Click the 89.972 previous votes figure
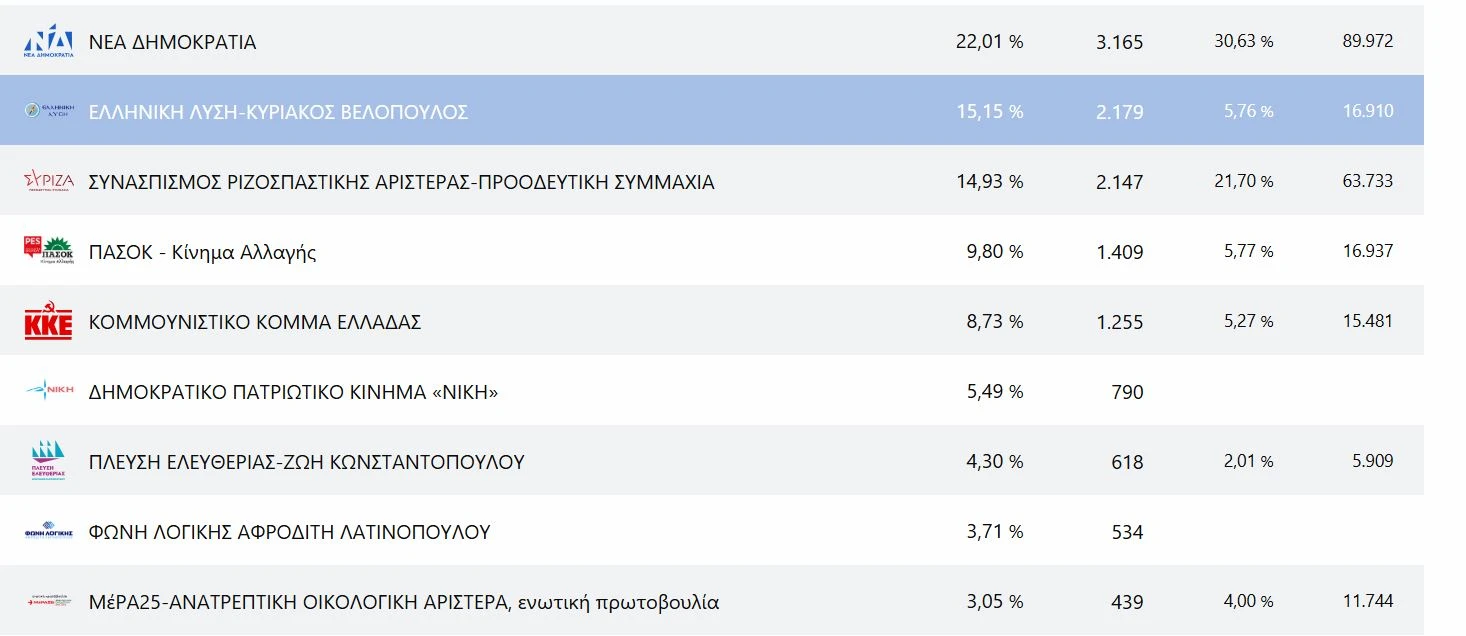The height and width of the screenshot is (636, 1466). click(1367, 41)
